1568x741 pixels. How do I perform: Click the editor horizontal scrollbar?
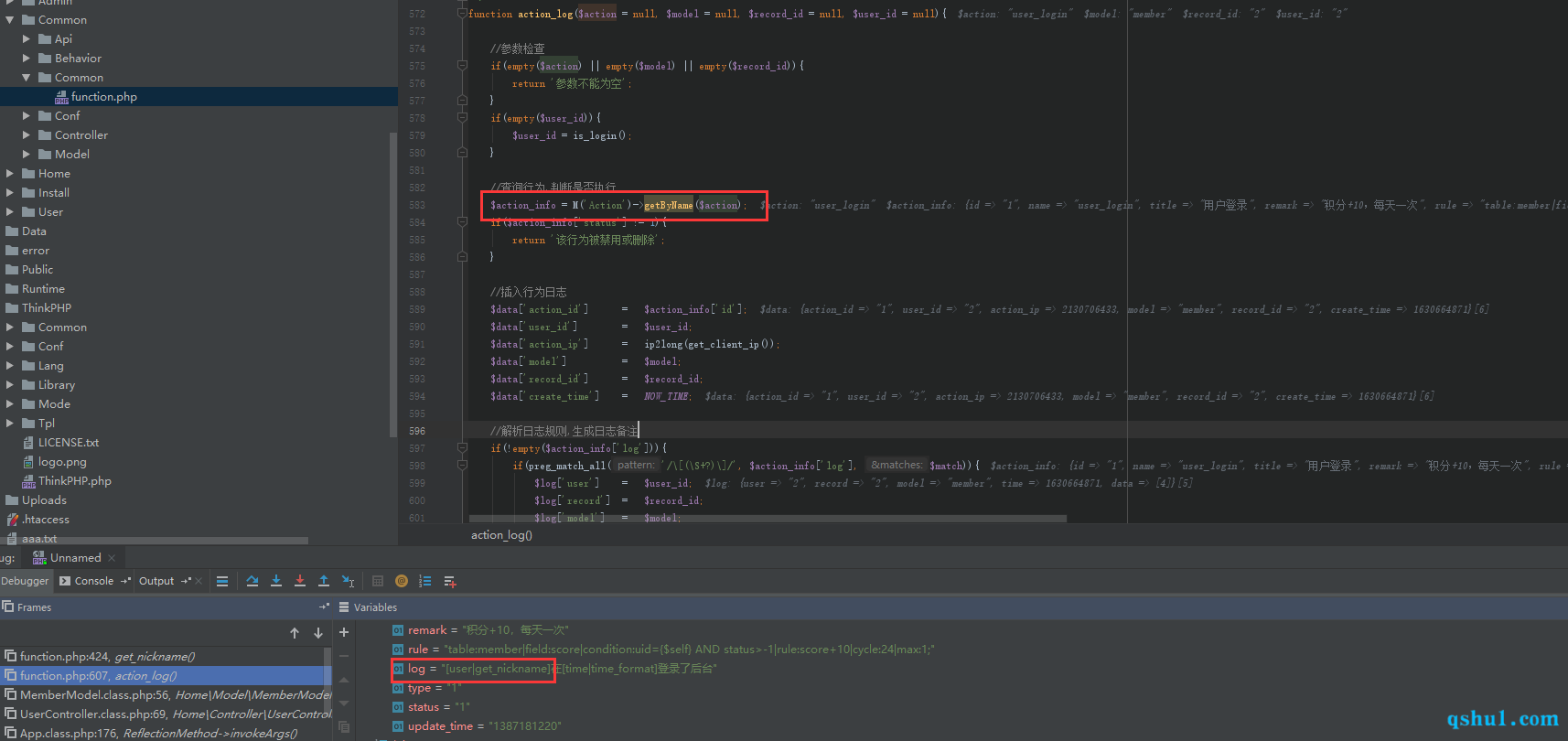coord(768,519)
